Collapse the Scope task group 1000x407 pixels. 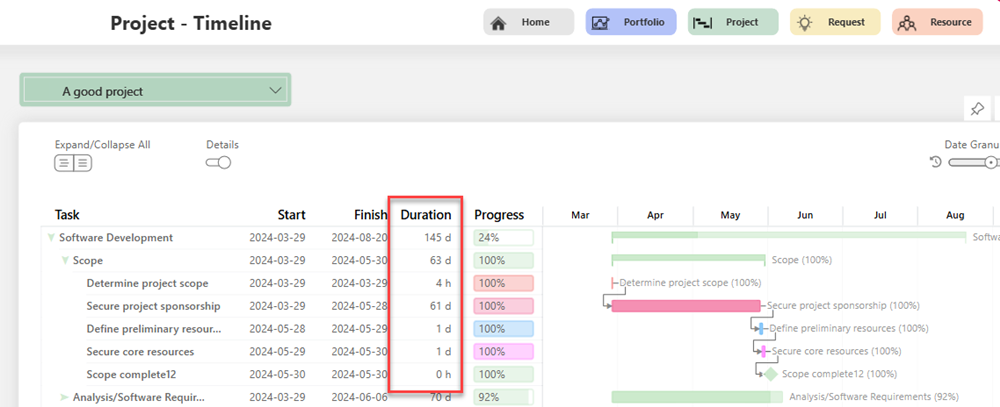click(x=65, y=261)
